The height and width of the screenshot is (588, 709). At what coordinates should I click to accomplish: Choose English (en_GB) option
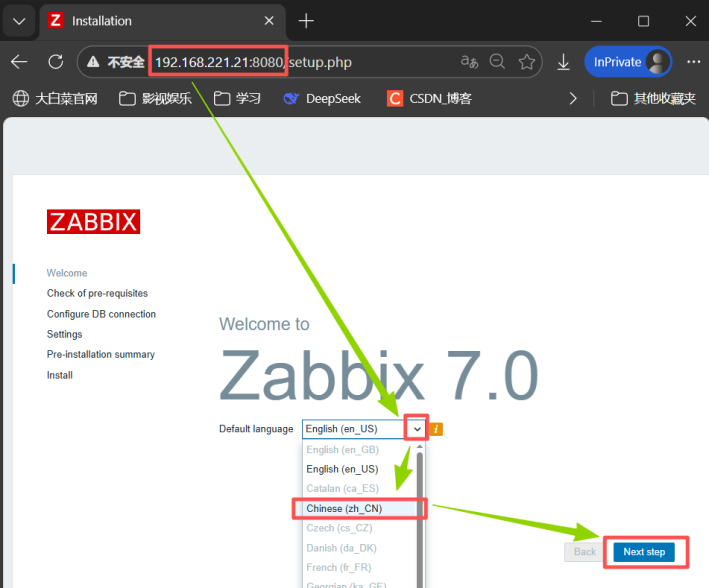(x=359, y=450)
